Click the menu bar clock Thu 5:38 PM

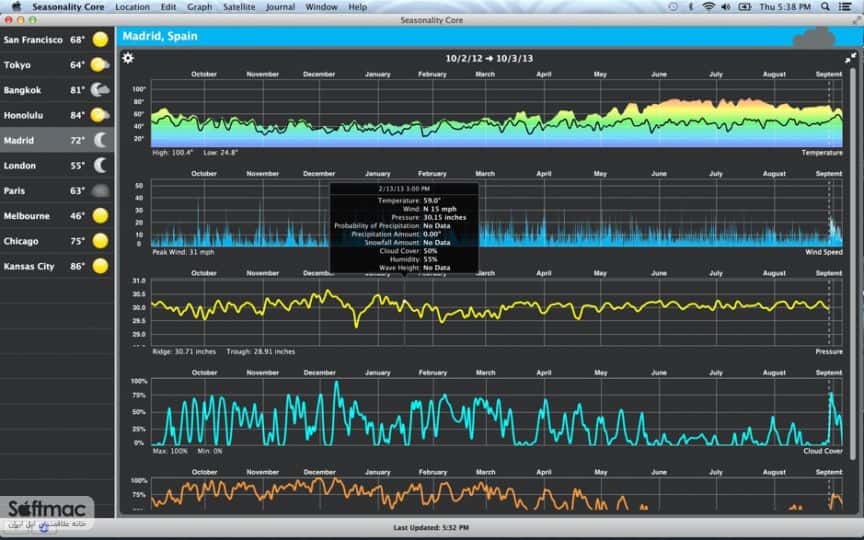pyautogui.click(x=785, y=7)
